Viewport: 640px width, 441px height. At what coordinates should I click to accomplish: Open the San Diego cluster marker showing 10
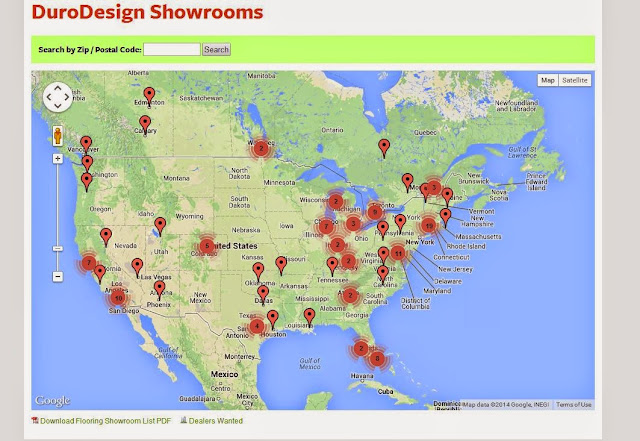118,298
